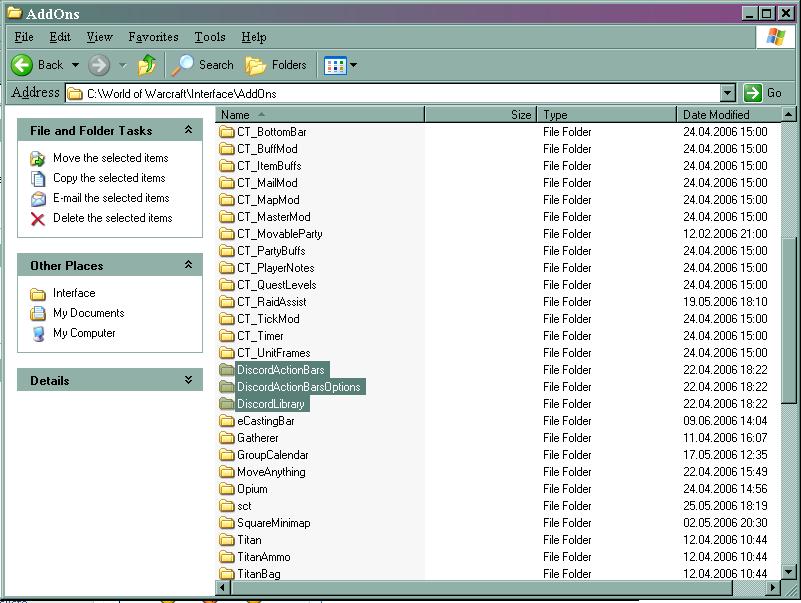Sort by the Date Modified column header
The height and width of the screenshot is (603, 801).
tap(729, 114)
